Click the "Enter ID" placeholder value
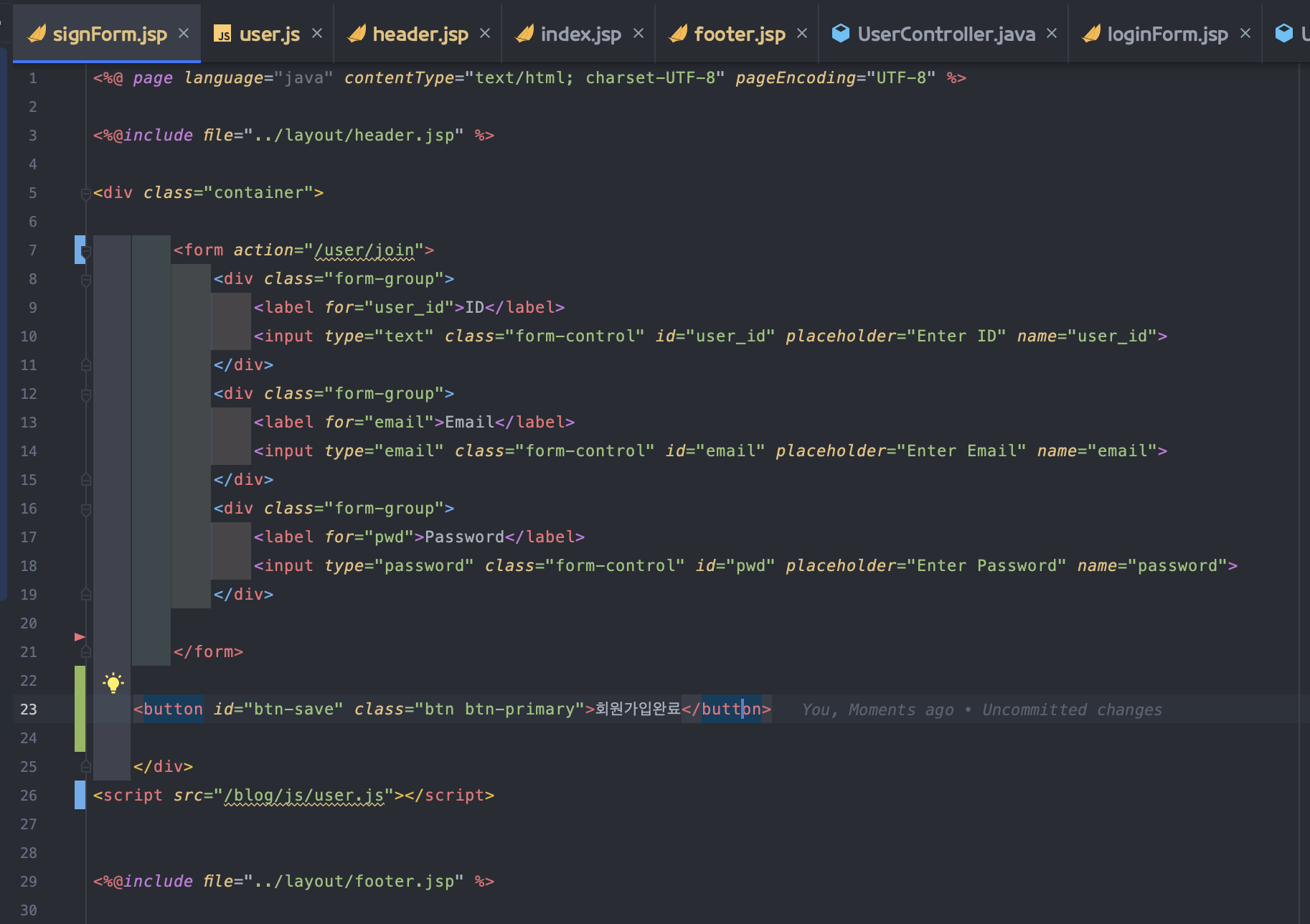The image size is (1310, 924). 956,336
